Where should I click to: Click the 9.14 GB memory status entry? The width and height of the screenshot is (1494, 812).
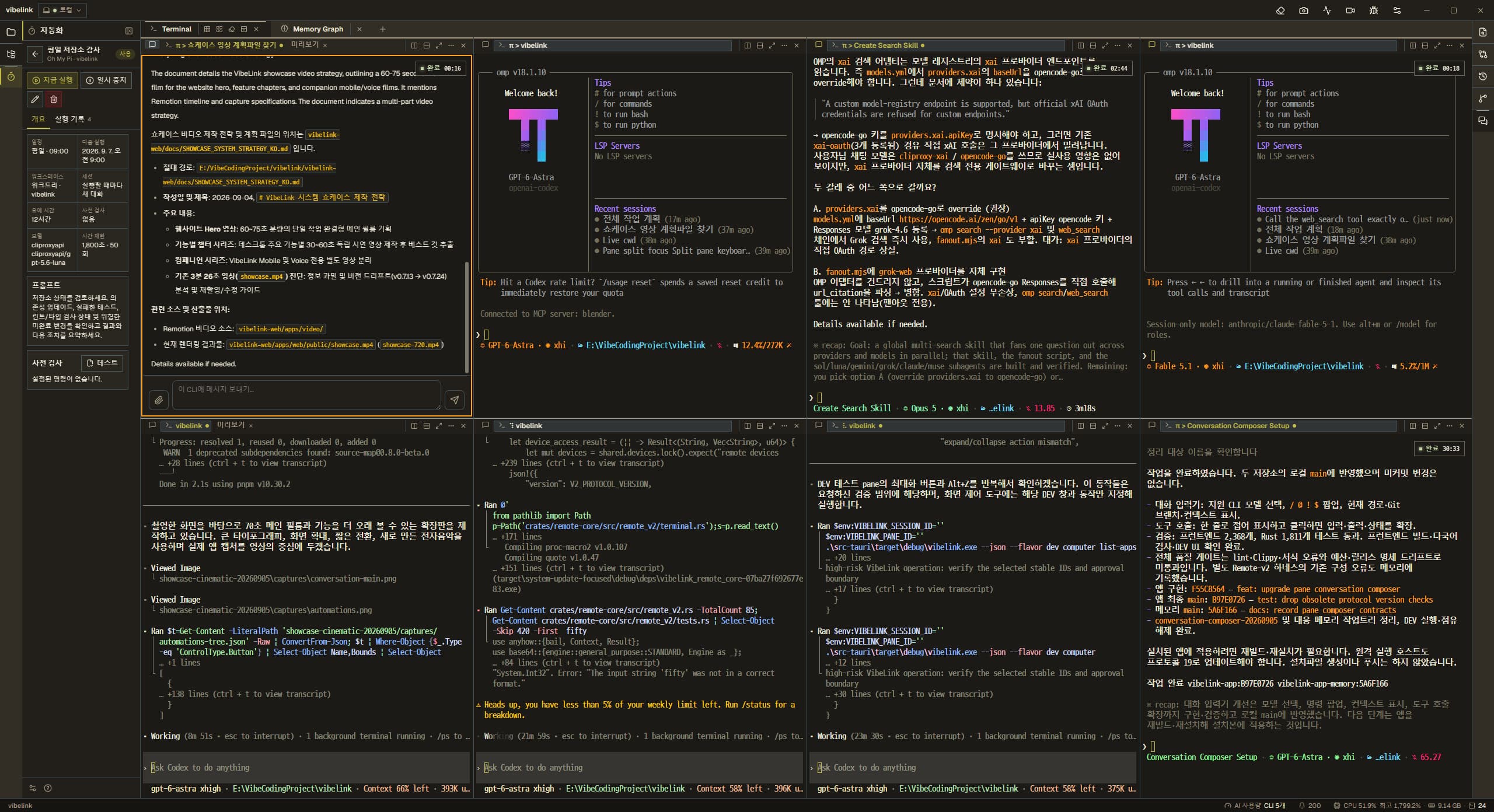[x=1444, y=806]
